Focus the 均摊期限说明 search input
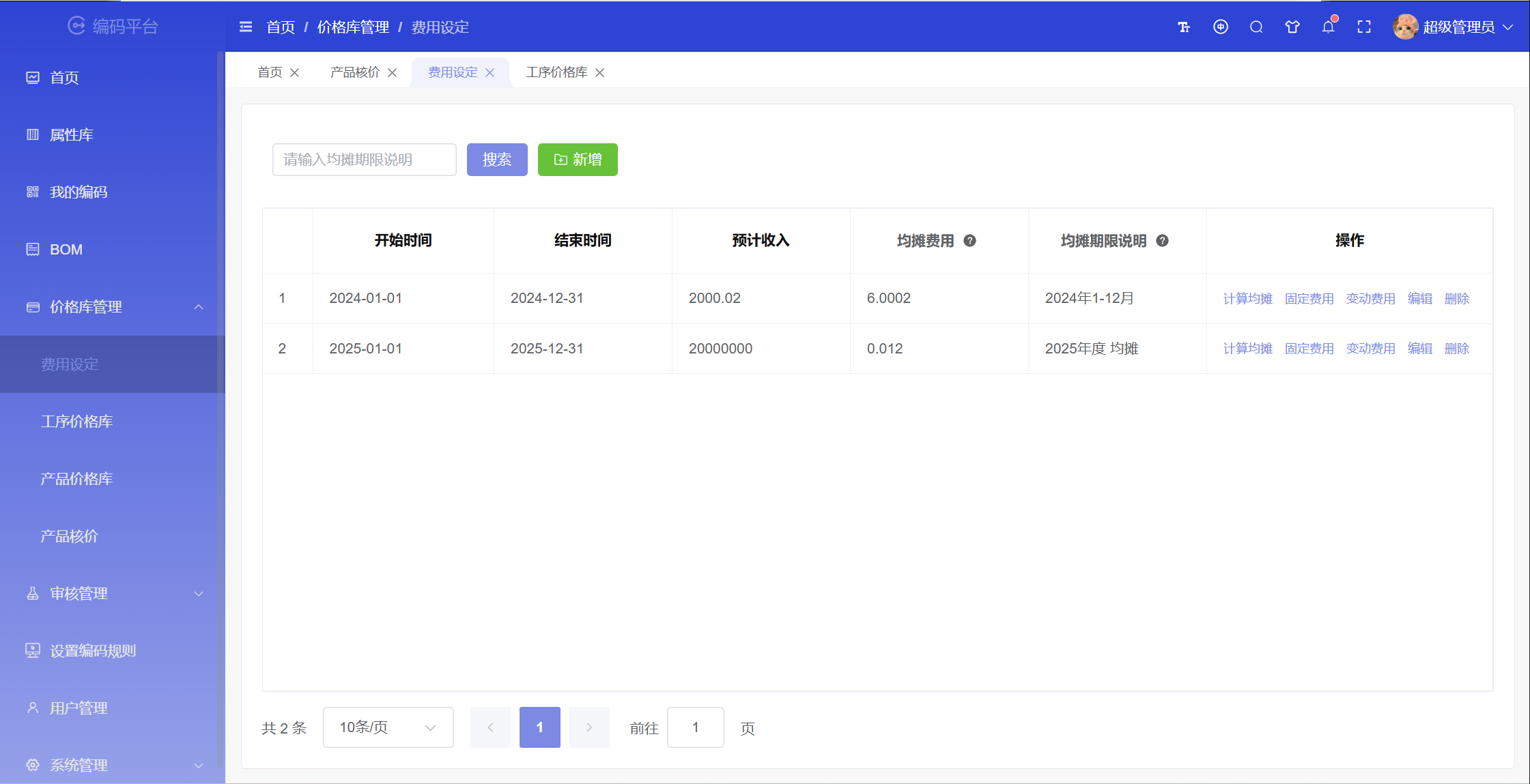This screenshot has height=784, width=1530. point(364,160)
